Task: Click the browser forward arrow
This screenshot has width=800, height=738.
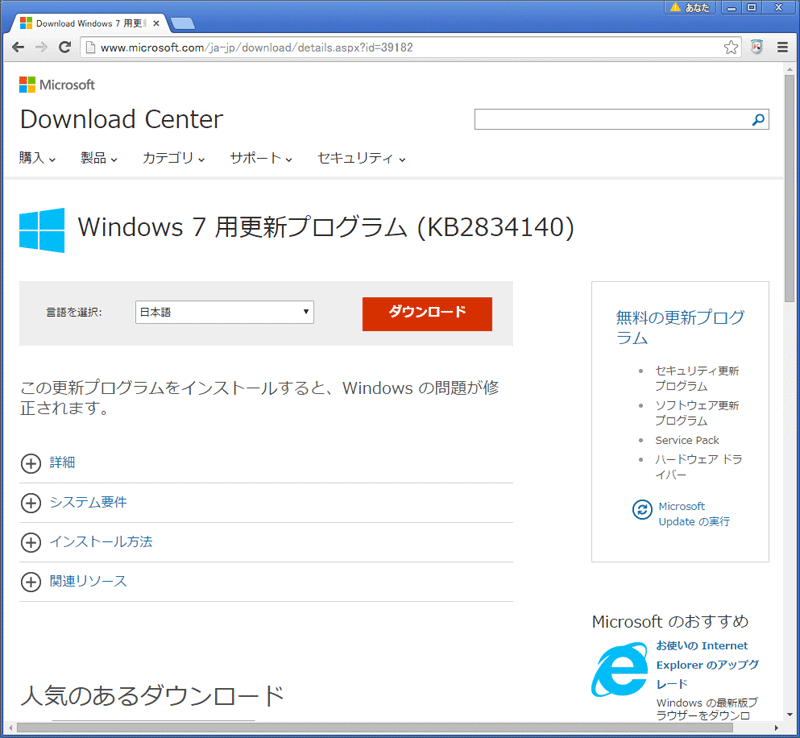Action: click(x=41, y=47)
